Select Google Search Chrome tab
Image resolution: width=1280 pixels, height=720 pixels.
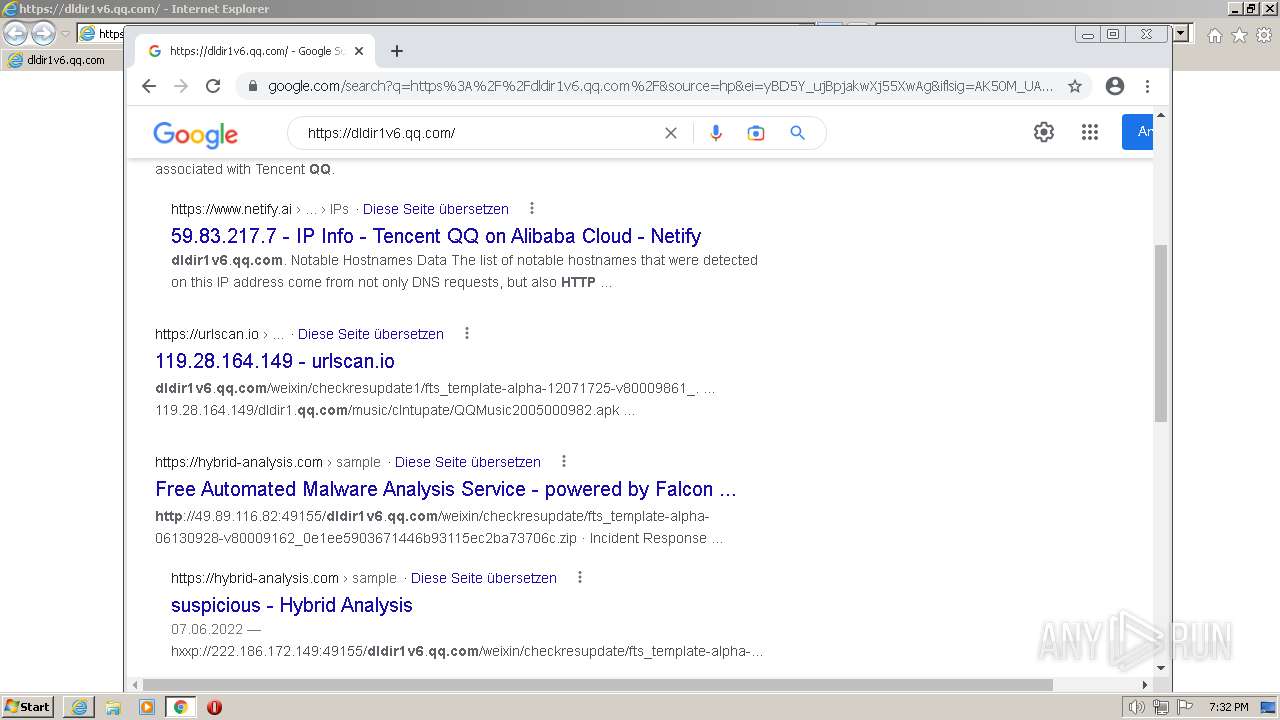(256, 51)
